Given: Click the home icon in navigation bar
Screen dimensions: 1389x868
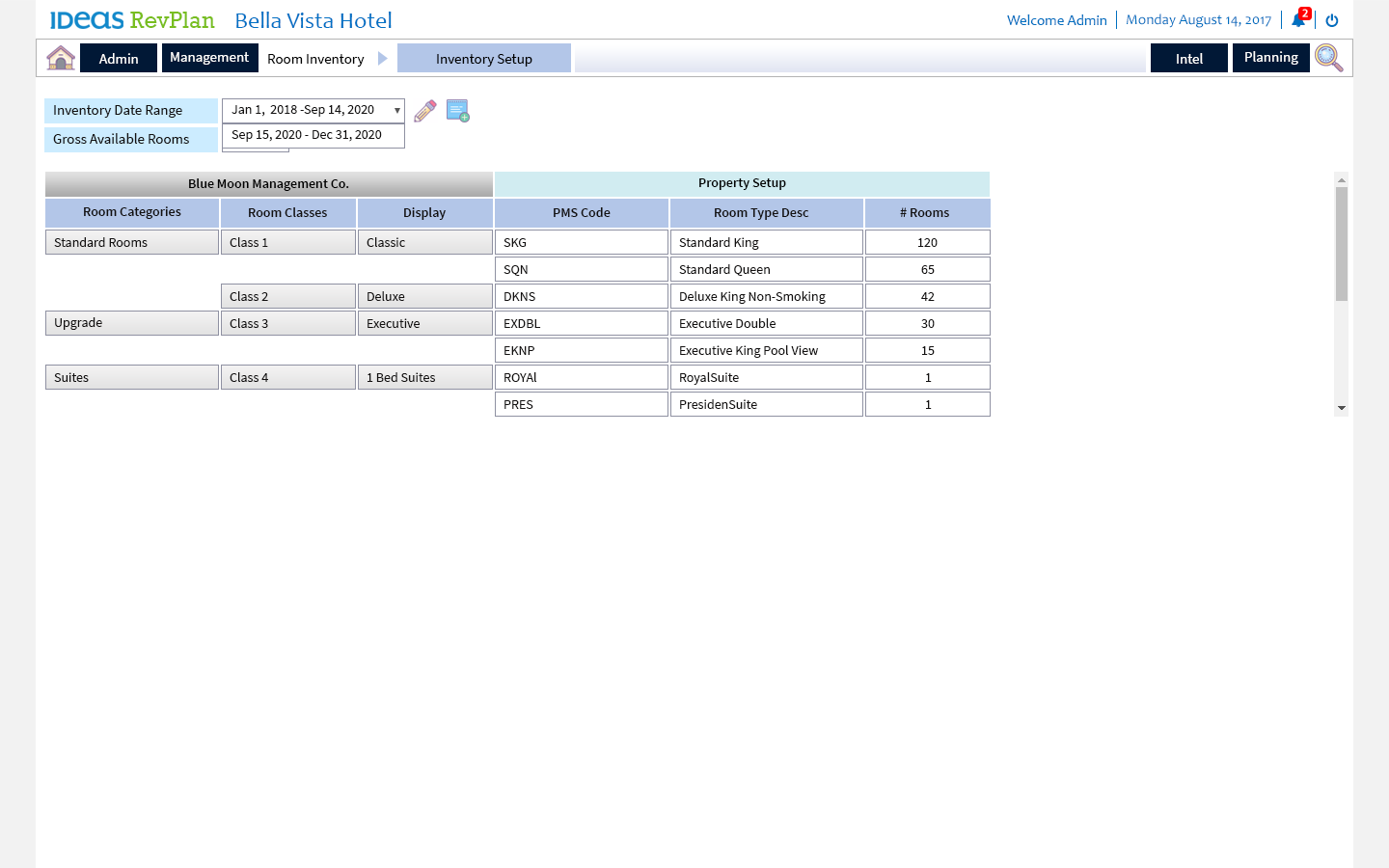Looking at the screenshot, I should (x=61, y=58).
